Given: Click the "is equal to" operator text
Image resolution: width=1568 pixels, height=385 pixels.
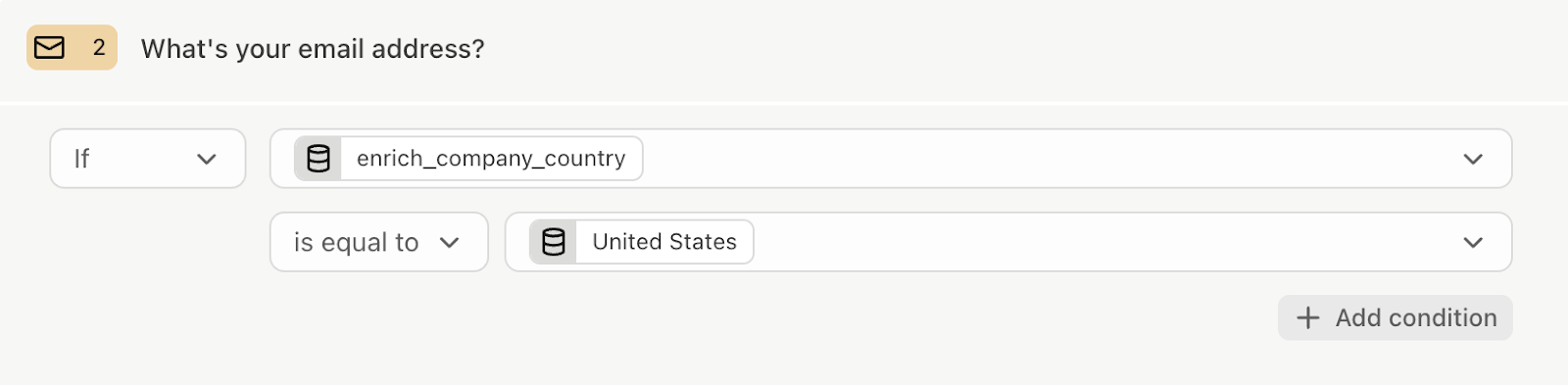Looking at the screenshot, I should tap(357, 242).
